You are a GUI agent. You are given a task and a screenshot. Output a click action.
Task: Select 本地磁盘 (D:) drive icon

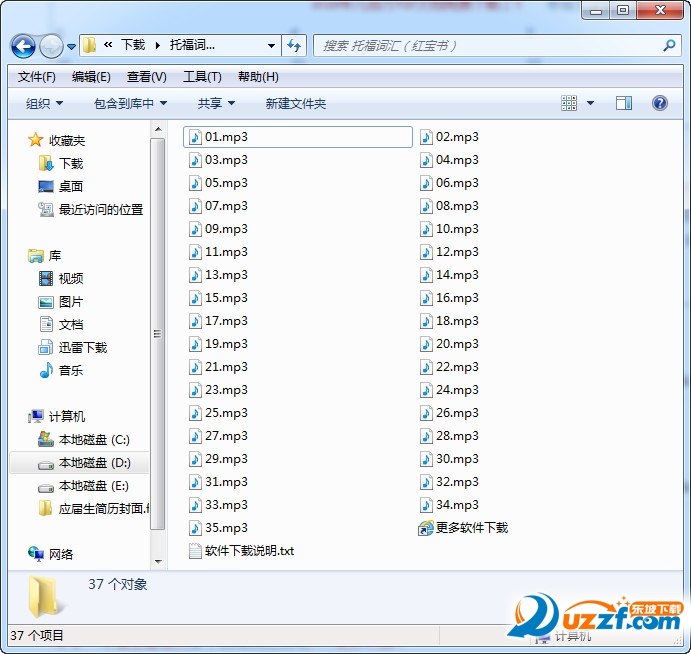(46, 464)
